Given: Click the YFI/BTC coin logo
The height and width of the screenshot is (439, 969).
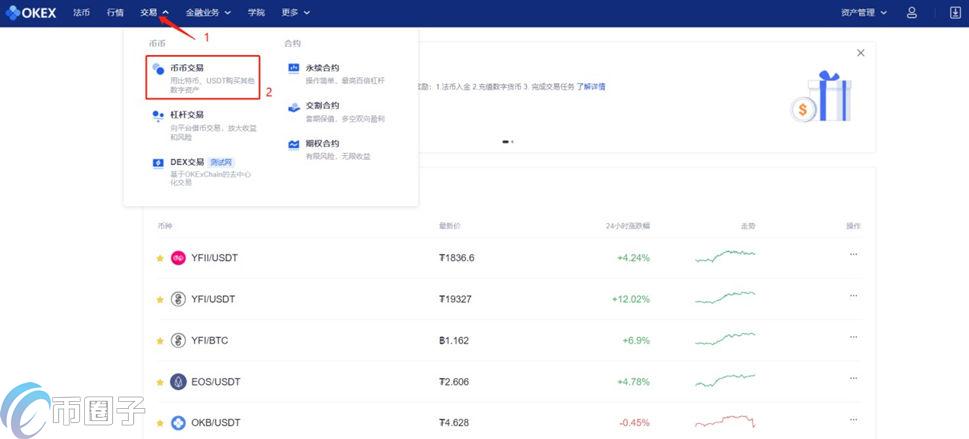Looking at the screenshot, I should click(x=178, y=341).
